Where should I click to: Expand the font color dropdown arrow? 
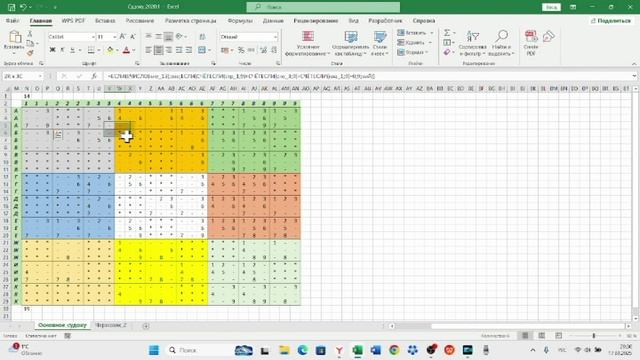pyautogui.click(x=133, y=50)
